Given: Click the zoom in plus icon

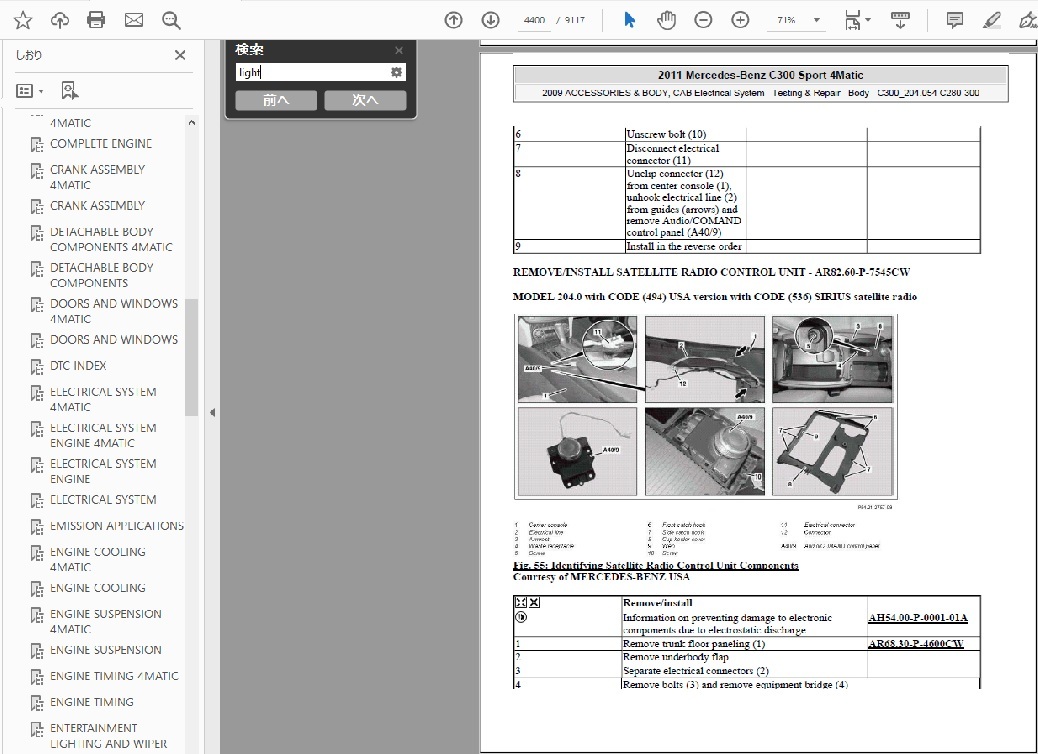Looking at the screenshot, I should [x=740, y=21].
